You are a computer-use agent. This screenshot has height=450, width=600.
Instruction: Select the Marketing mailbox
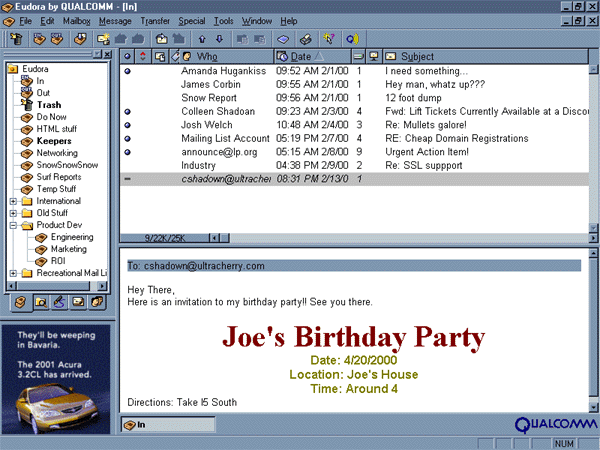pyautogui.click(x=69, y=249)
